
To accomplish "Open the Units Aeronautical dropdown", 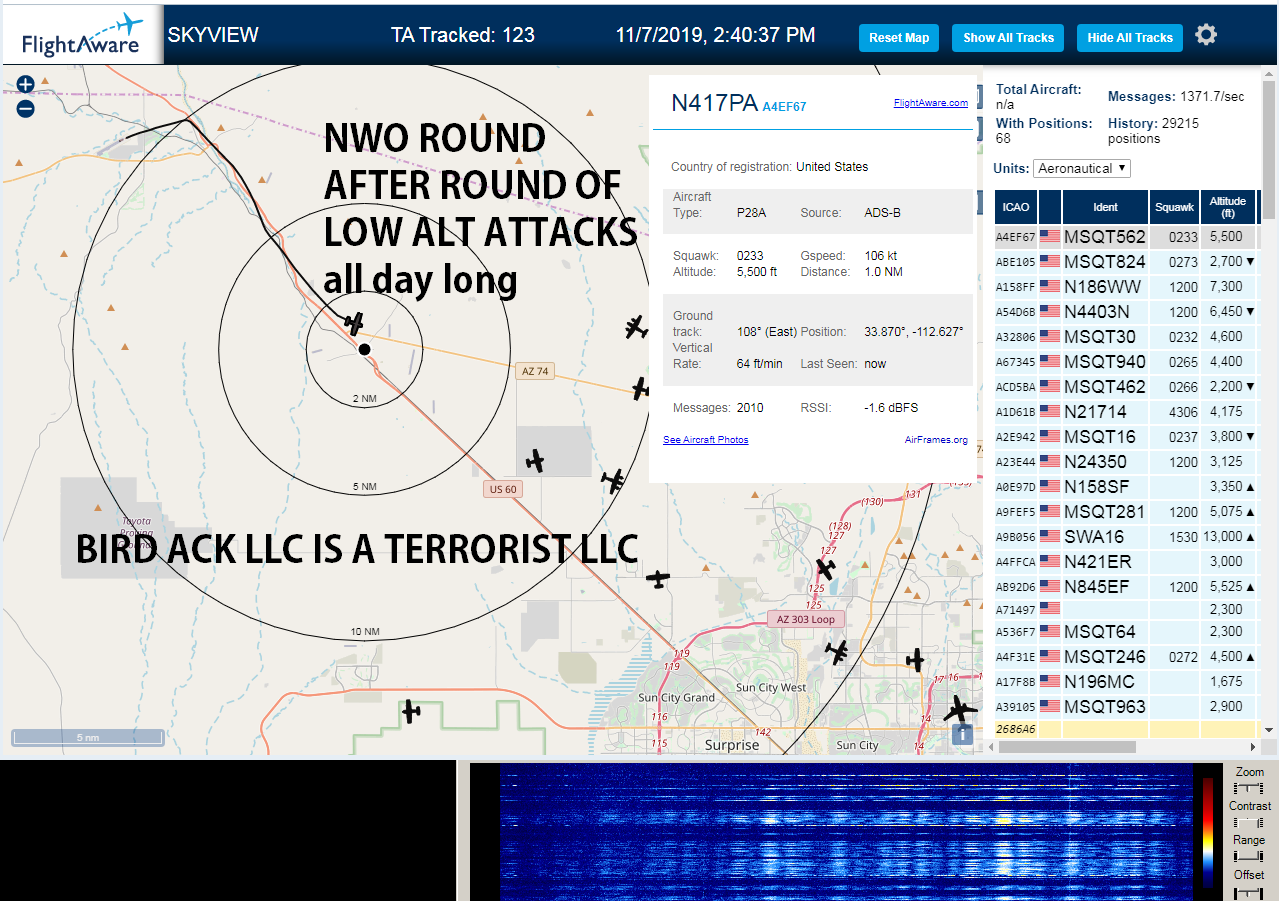I will (x=1082, y=169).
